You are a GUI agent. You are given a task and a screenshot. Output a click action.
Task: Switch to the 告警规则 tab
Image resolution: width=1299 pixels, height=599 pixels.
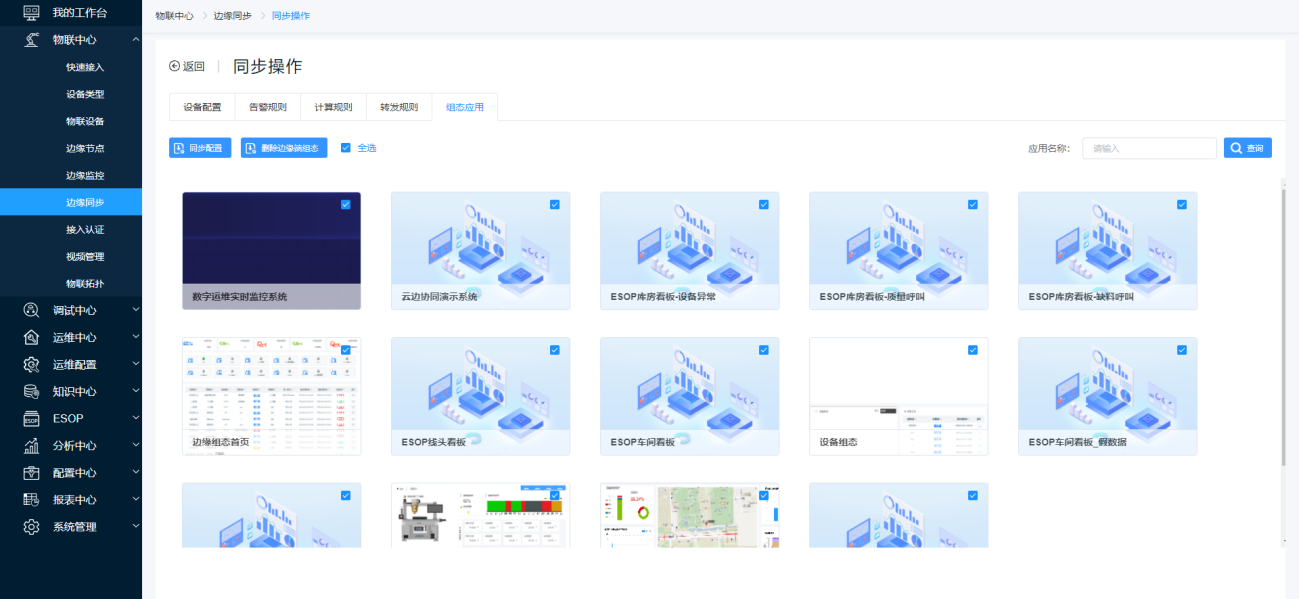(x=267, y=107)
